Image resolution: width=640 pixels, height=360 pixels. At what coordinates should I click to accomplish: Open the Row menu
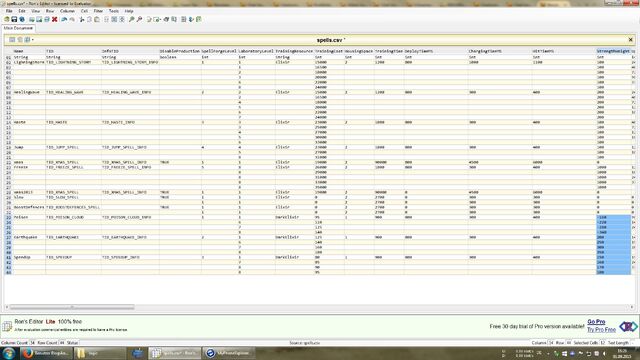(50, 11)
